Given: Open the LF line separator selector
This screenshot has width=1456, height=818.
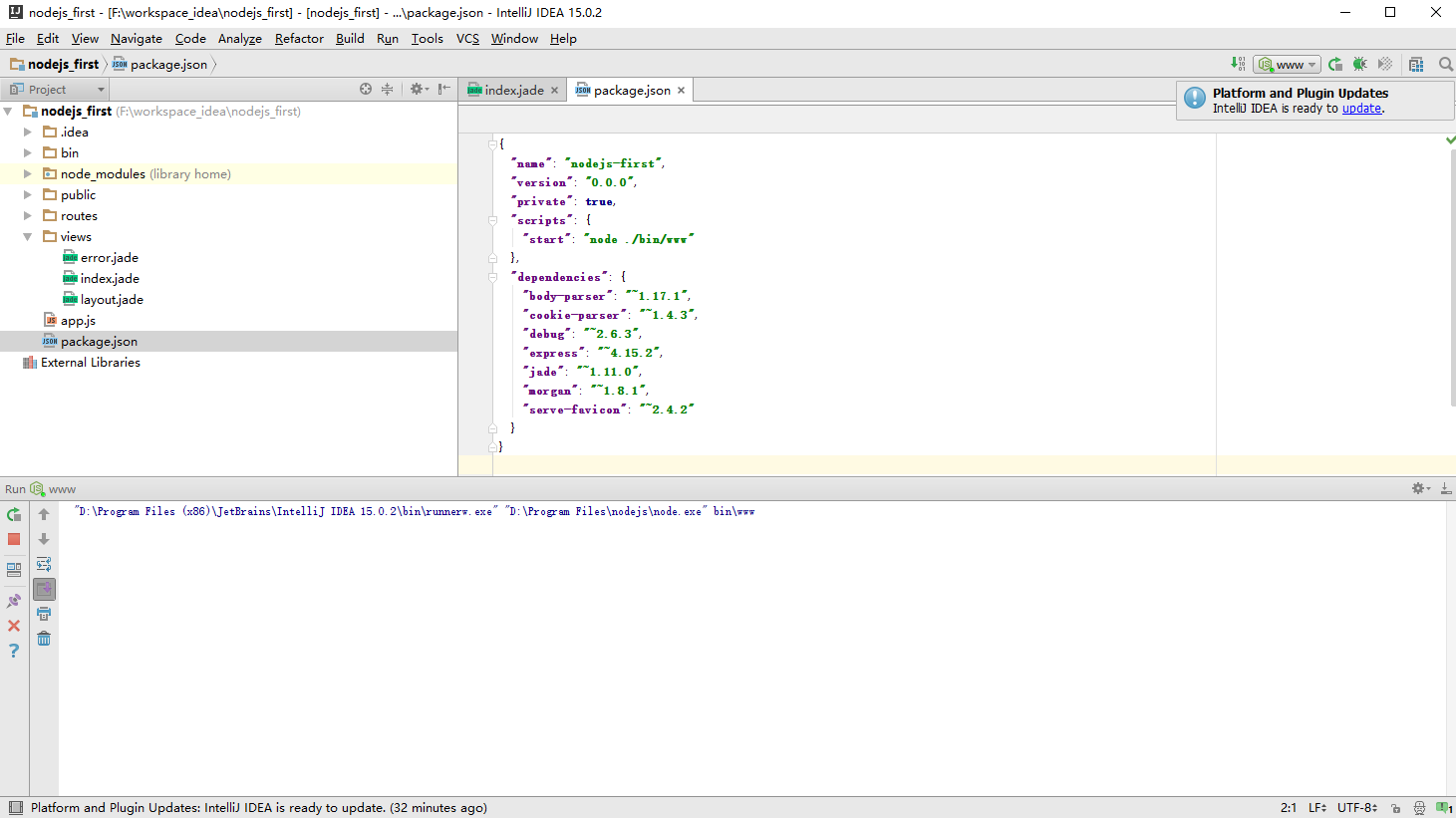Looking at the screenshot, I should [1317, 808].
